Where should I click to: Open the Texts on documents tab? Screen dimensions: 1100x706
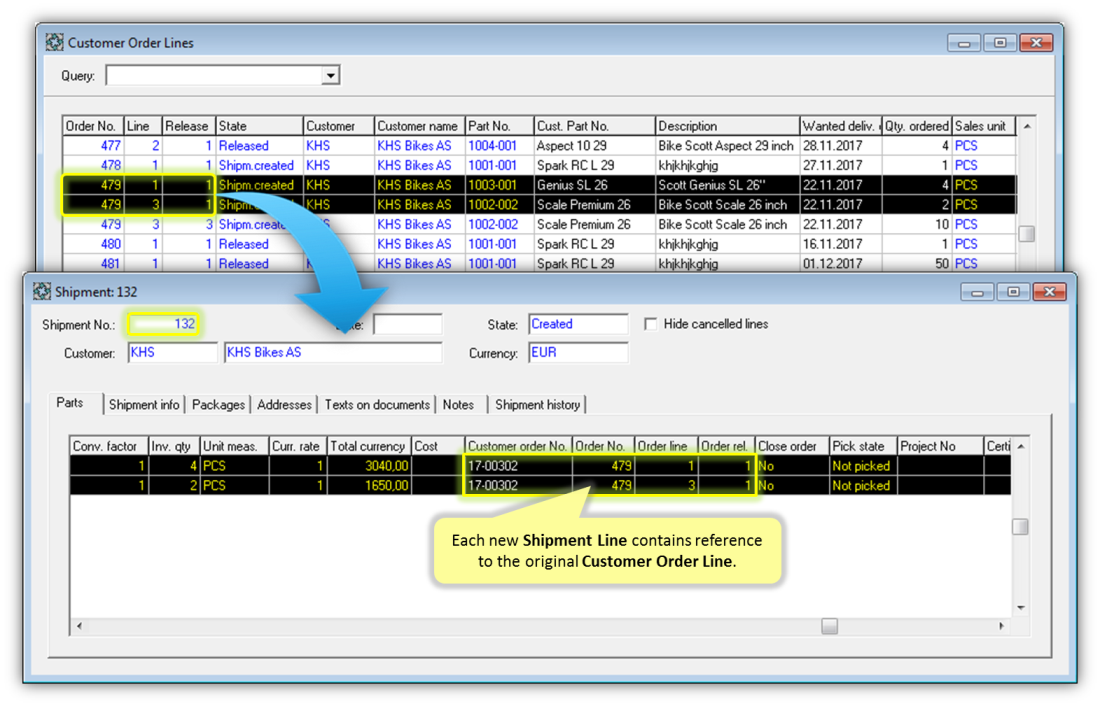pos(377,405)
